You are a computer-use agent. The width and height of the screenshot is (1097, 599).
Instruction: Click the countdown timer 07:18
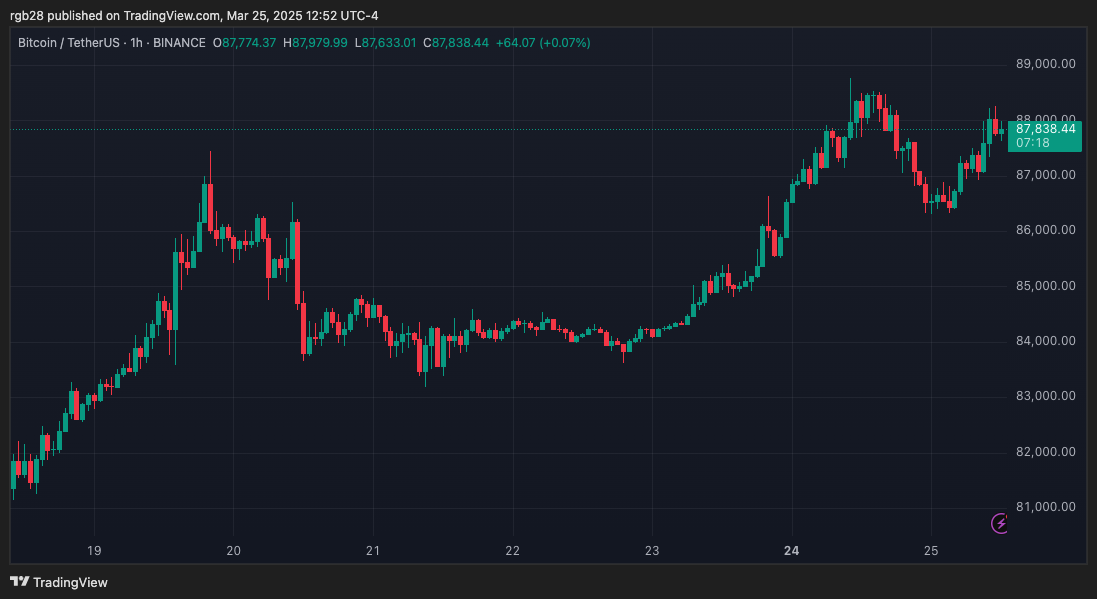(1032, 143)
